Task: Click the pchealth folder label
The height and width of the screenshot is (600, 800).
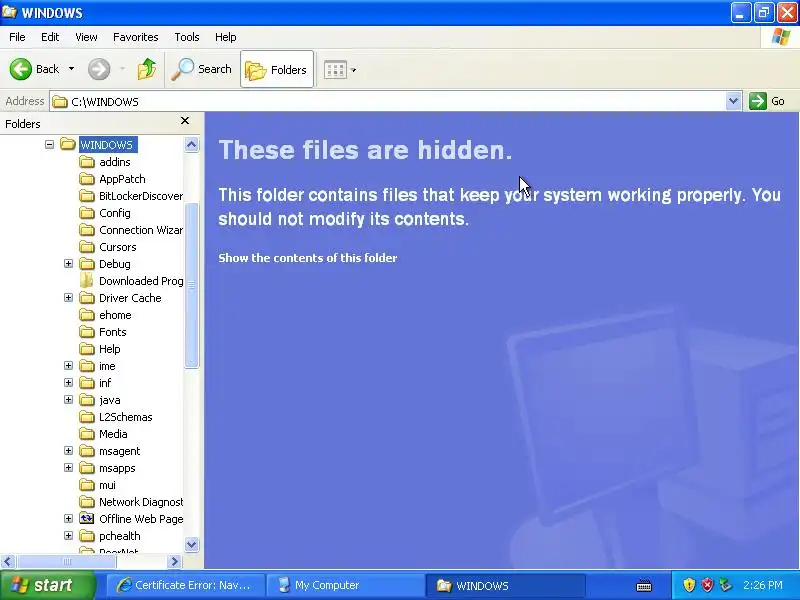Action: (119, 536)
